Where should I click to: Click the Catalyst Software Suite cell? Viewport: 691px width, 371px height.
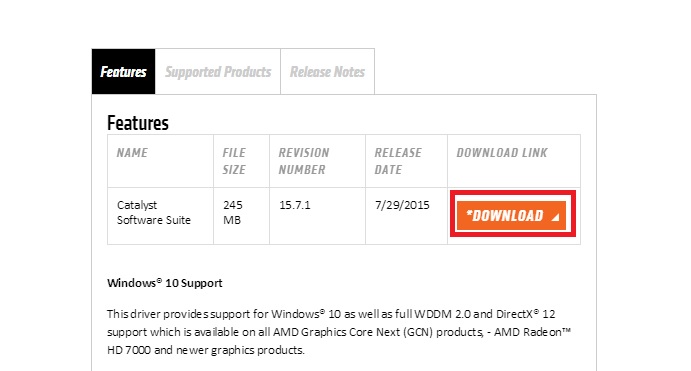point(154,212)
